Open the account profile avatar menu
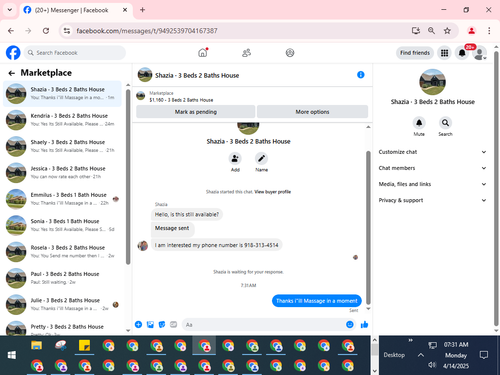This screenshot has width=500, height=375. coord(480,53)
